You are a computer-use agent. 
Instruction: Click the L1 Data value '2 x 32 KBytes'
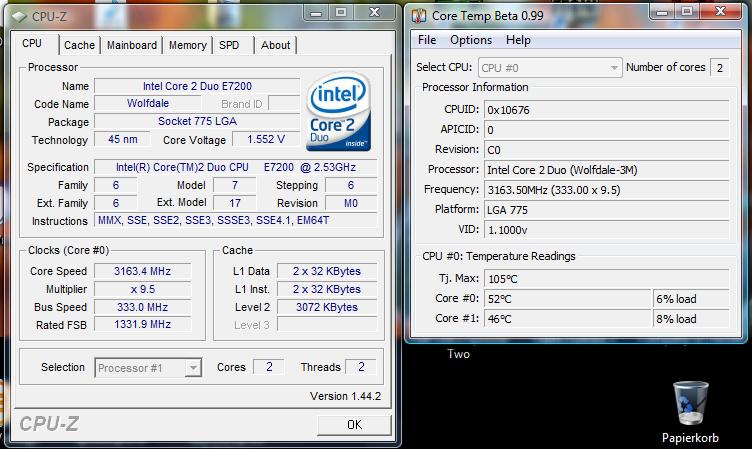point(327,271)
